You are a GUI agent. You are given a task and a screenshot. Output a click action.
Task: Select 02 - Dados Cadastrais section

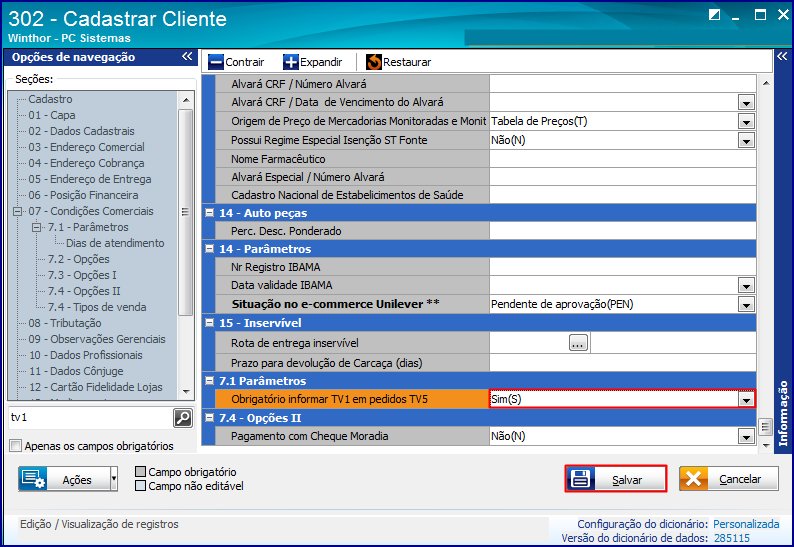[x=82, y=131]
